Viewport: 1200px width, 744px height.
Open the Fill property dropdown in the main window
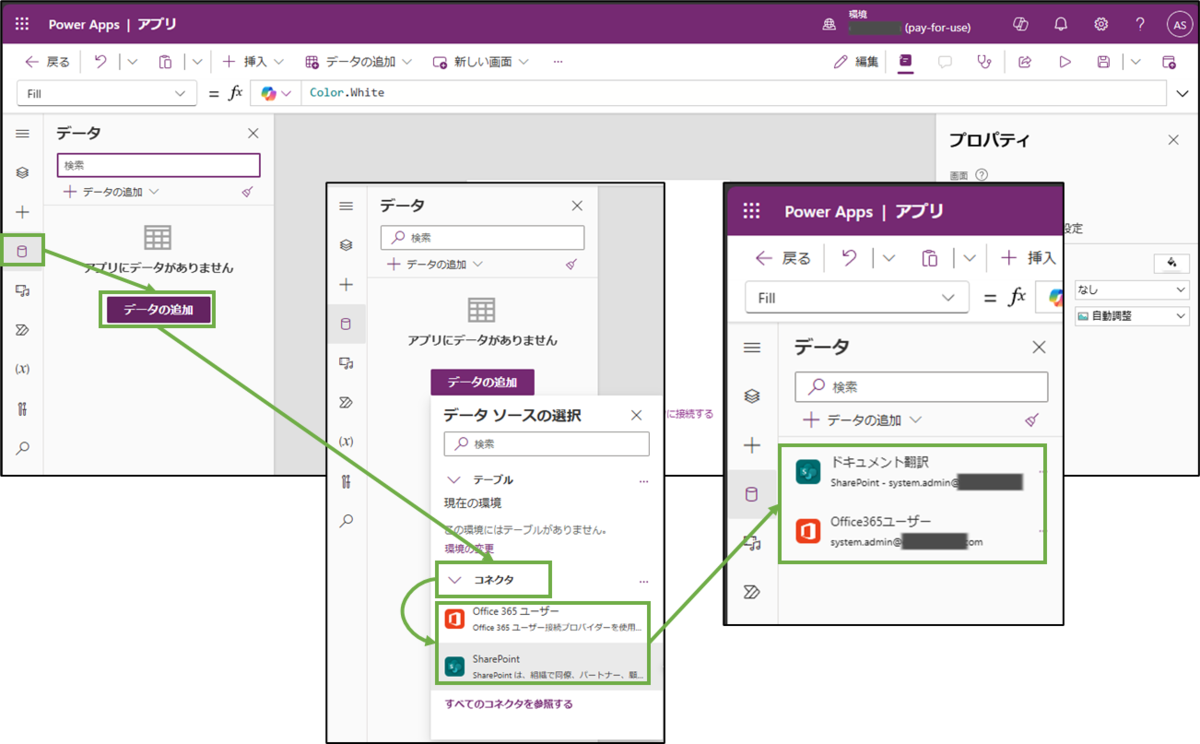[x=107, y=93]
